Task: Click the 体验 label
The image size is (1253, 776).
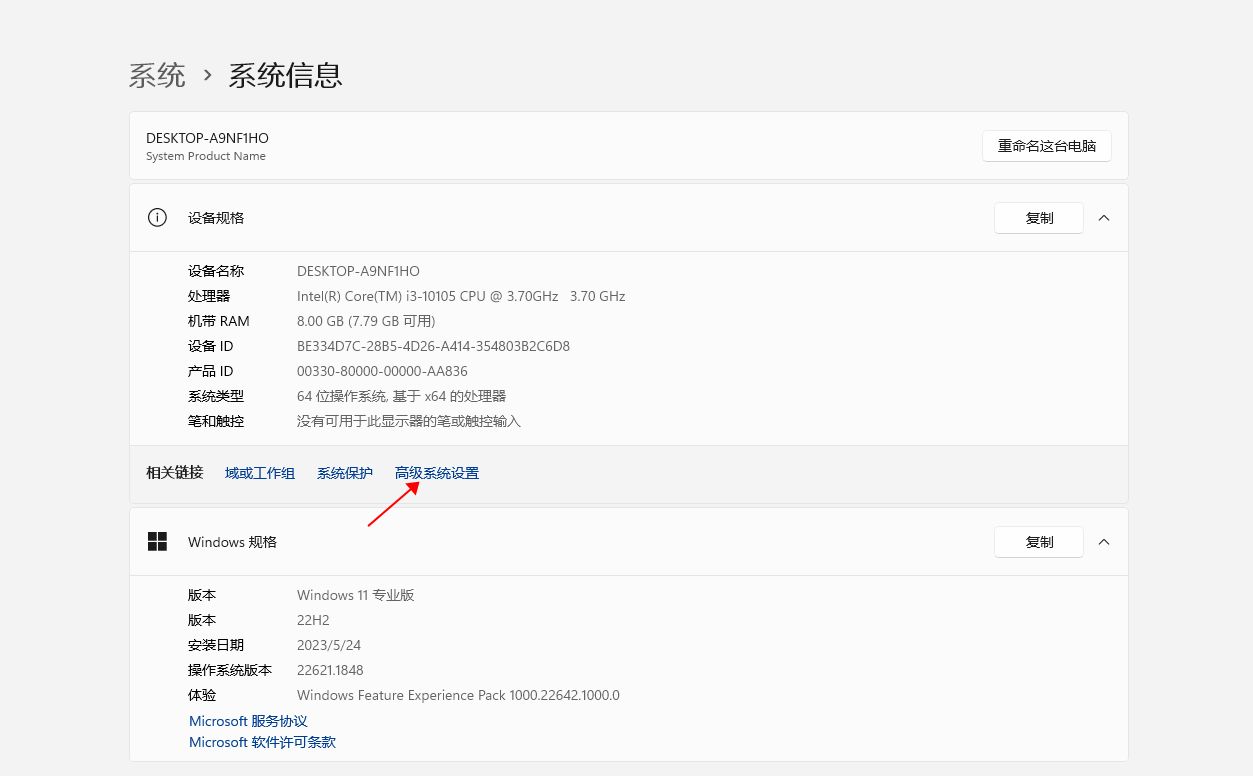Action: (x=202, y=695)
